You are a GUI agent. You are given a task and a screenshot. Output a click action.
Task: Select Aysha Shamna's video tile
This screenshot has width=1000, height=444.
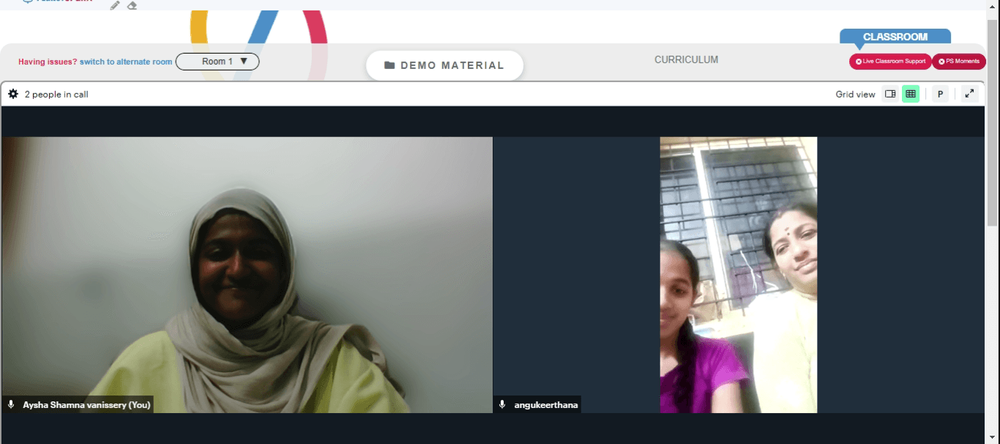coord(247,275)
